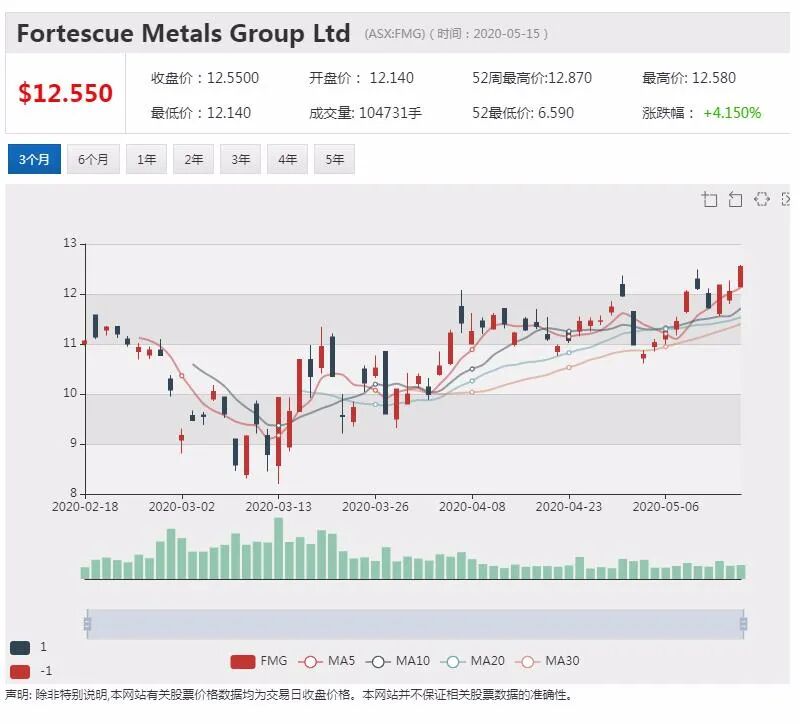The image size is (800, 724).
Task: Click the 最低价：12.140 text
Action: (x=201, y=113)
